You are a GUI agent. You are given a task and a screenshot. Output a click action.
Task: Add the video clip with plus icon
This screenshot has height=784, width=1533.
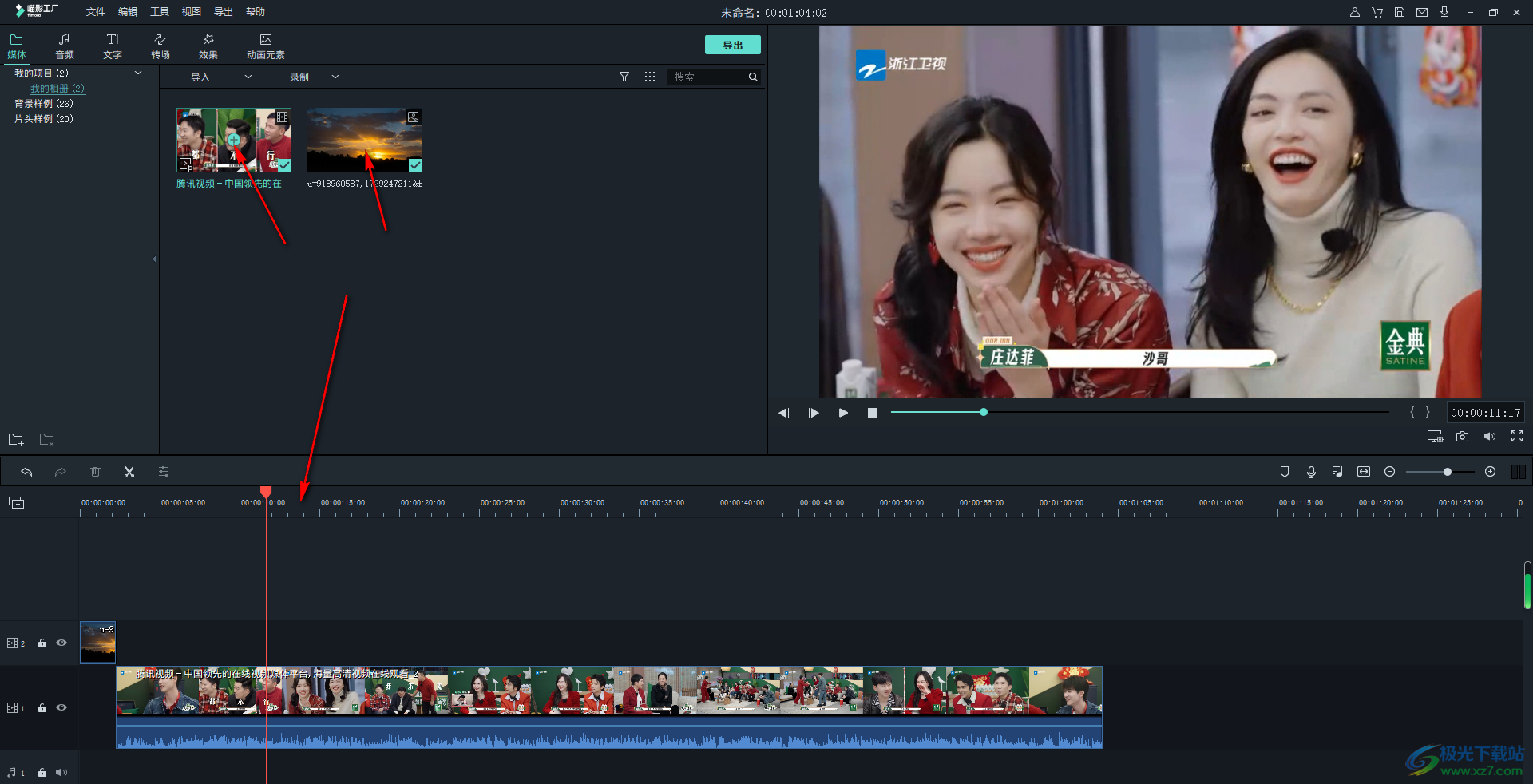[233, 140]
